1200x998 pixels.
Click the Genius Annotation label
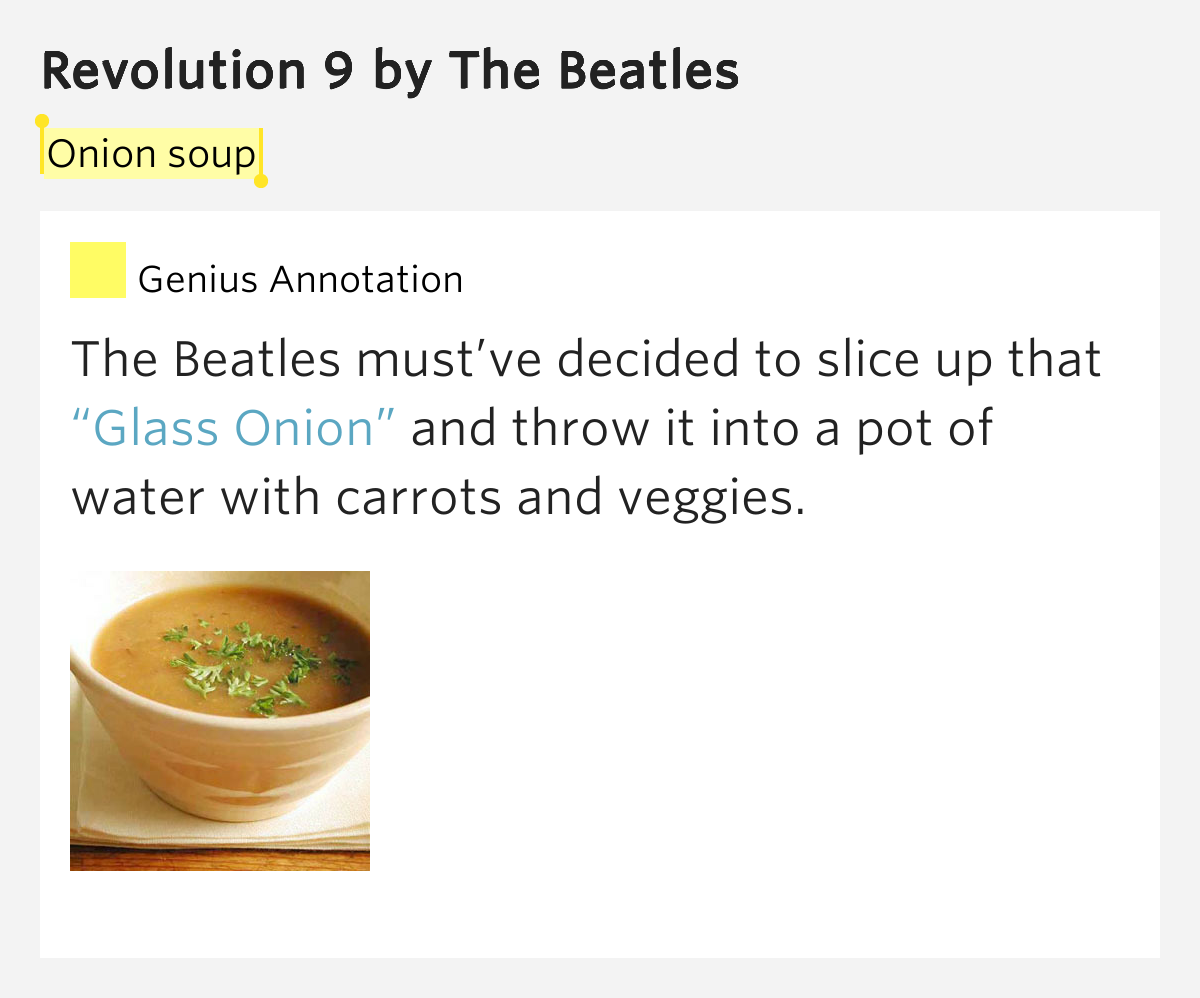[x=300, y=280]
